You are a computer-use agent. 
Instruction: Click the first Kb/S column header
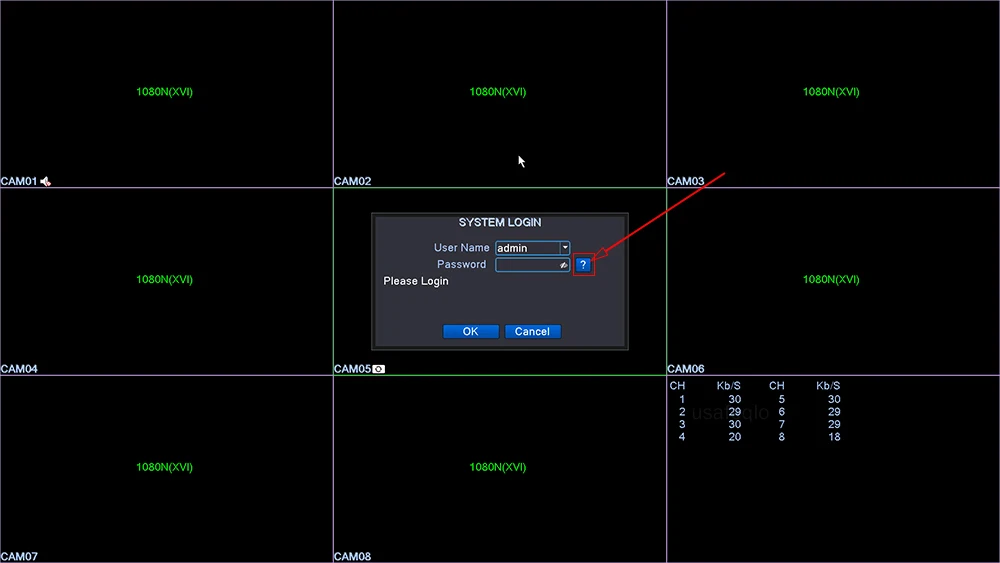point(728,386)
